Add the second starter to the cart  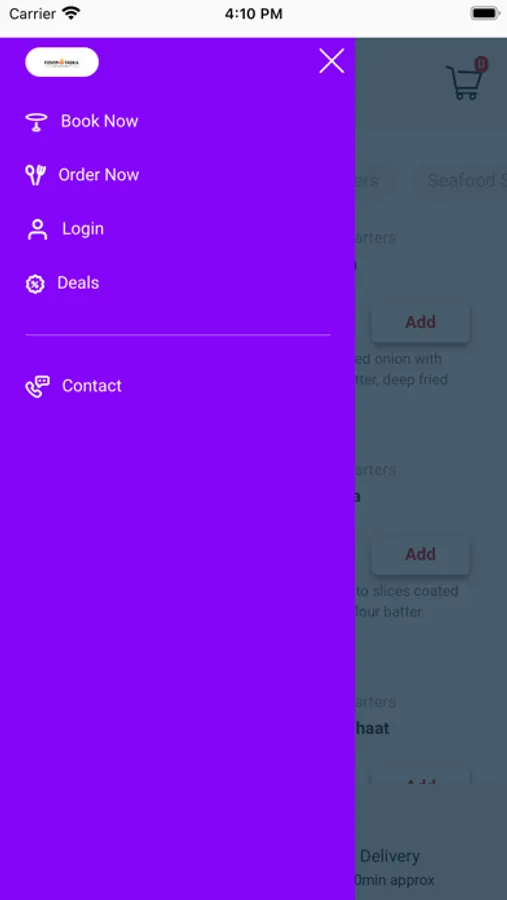(421, 554)
